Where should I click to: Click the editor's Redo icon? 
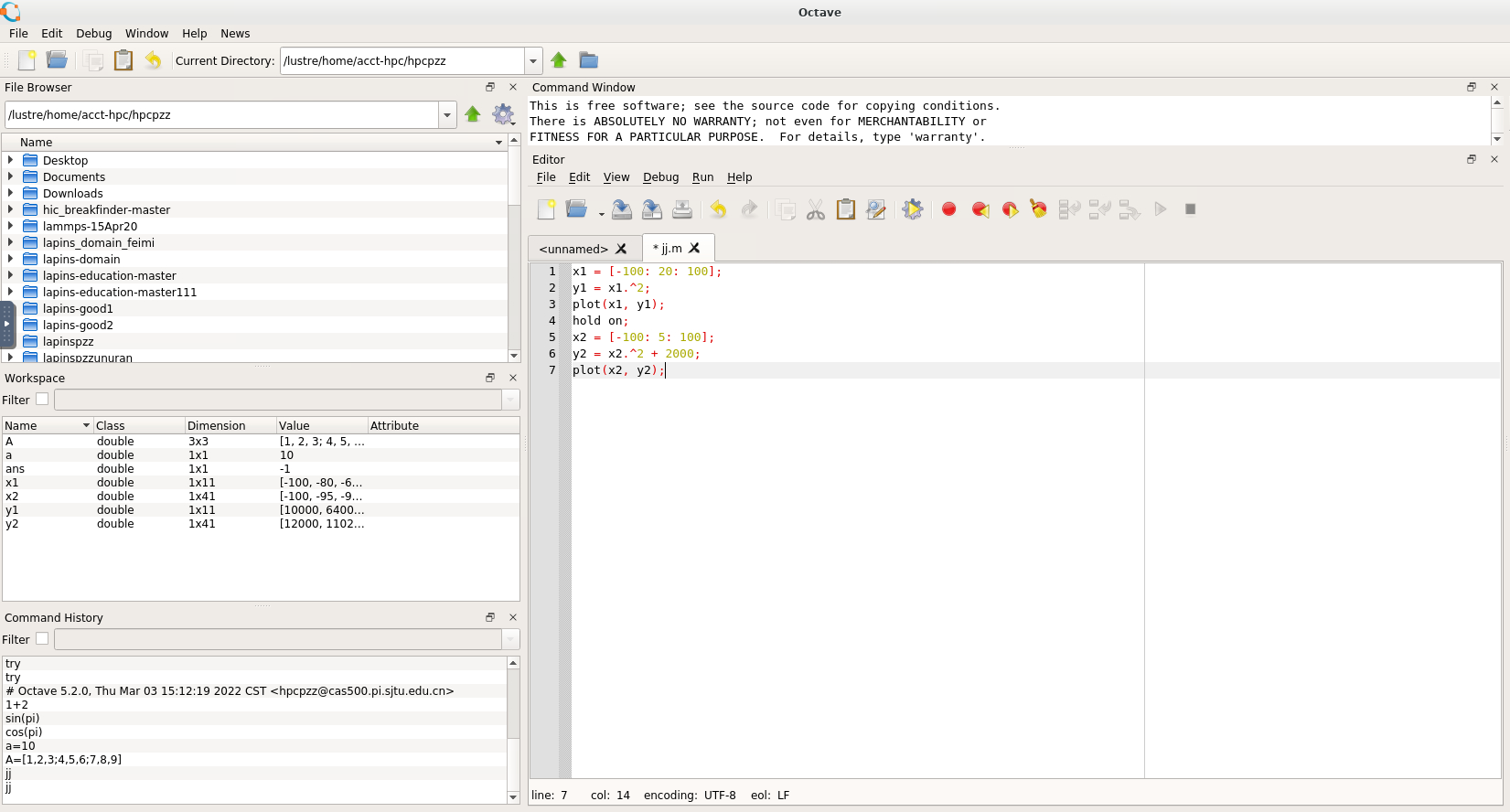tap(749, 209)
